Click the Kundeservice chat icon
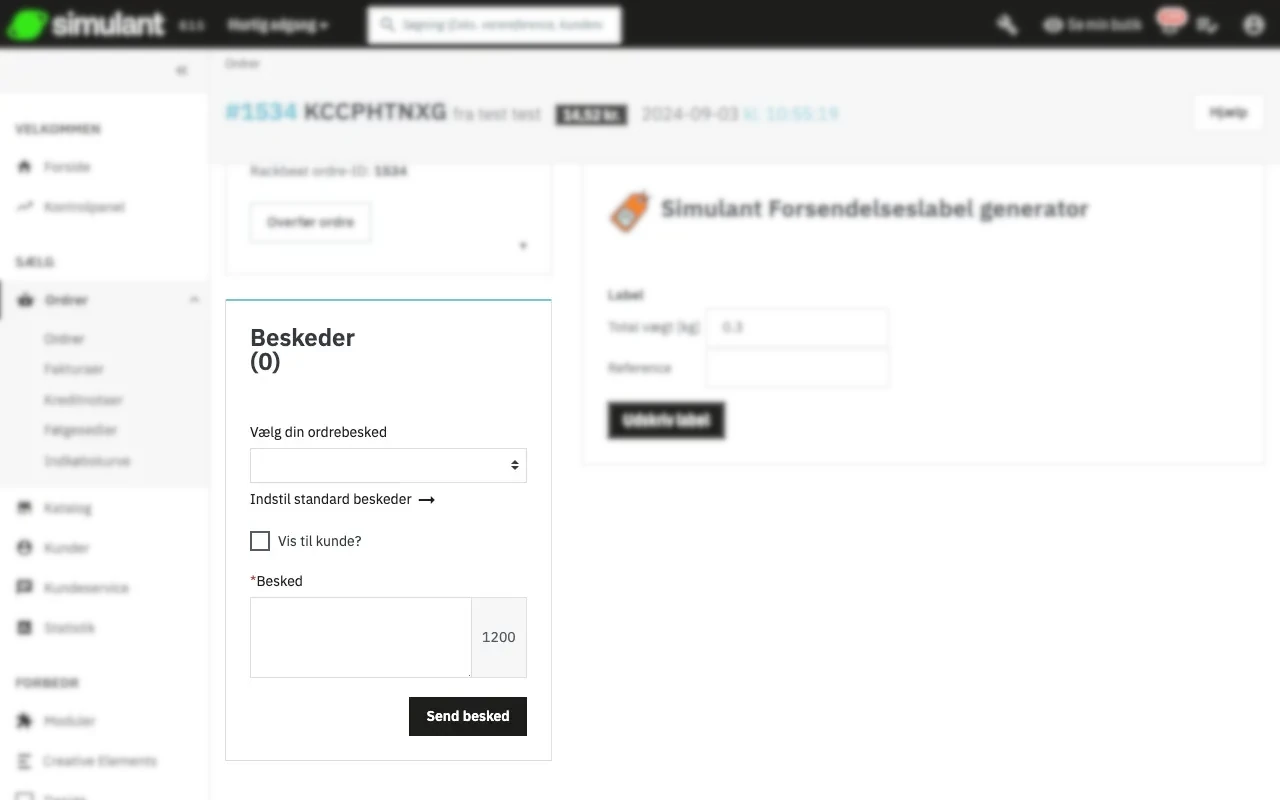This screenshot has width=1280, height=800. click(25, 588)
